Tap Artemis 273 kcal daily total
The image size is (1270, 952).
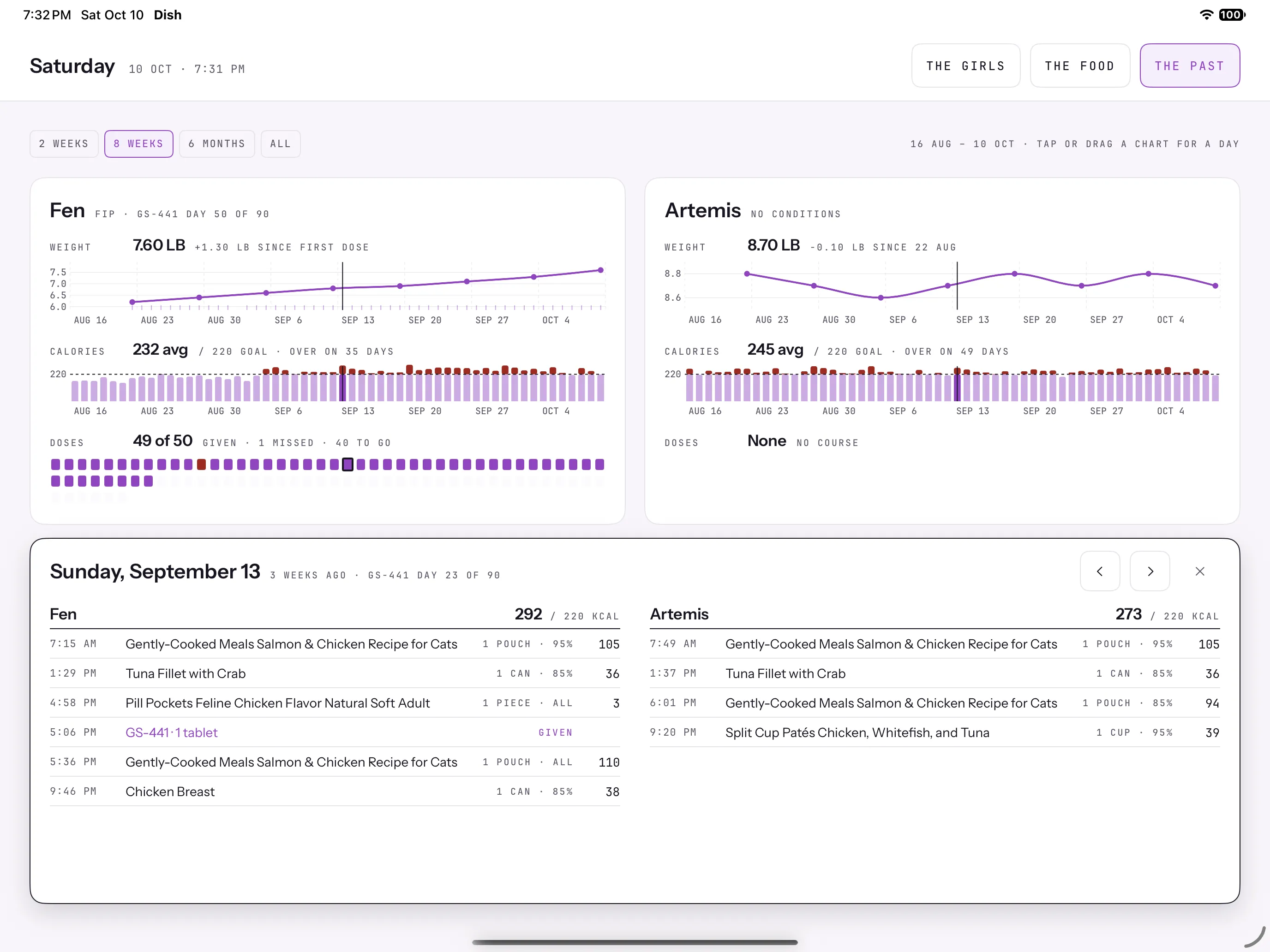tap(1128, 614)
